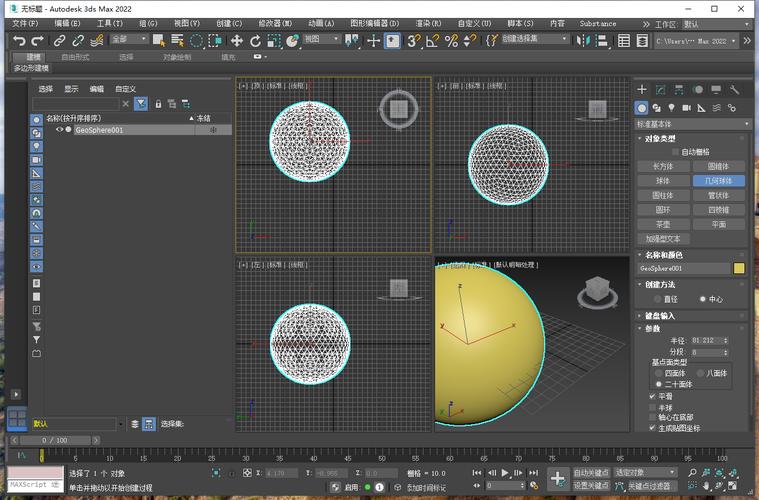Select the Rotate tool in the toolbar
The width and height of the screenshot is (759, 500).
click(255, 41)
